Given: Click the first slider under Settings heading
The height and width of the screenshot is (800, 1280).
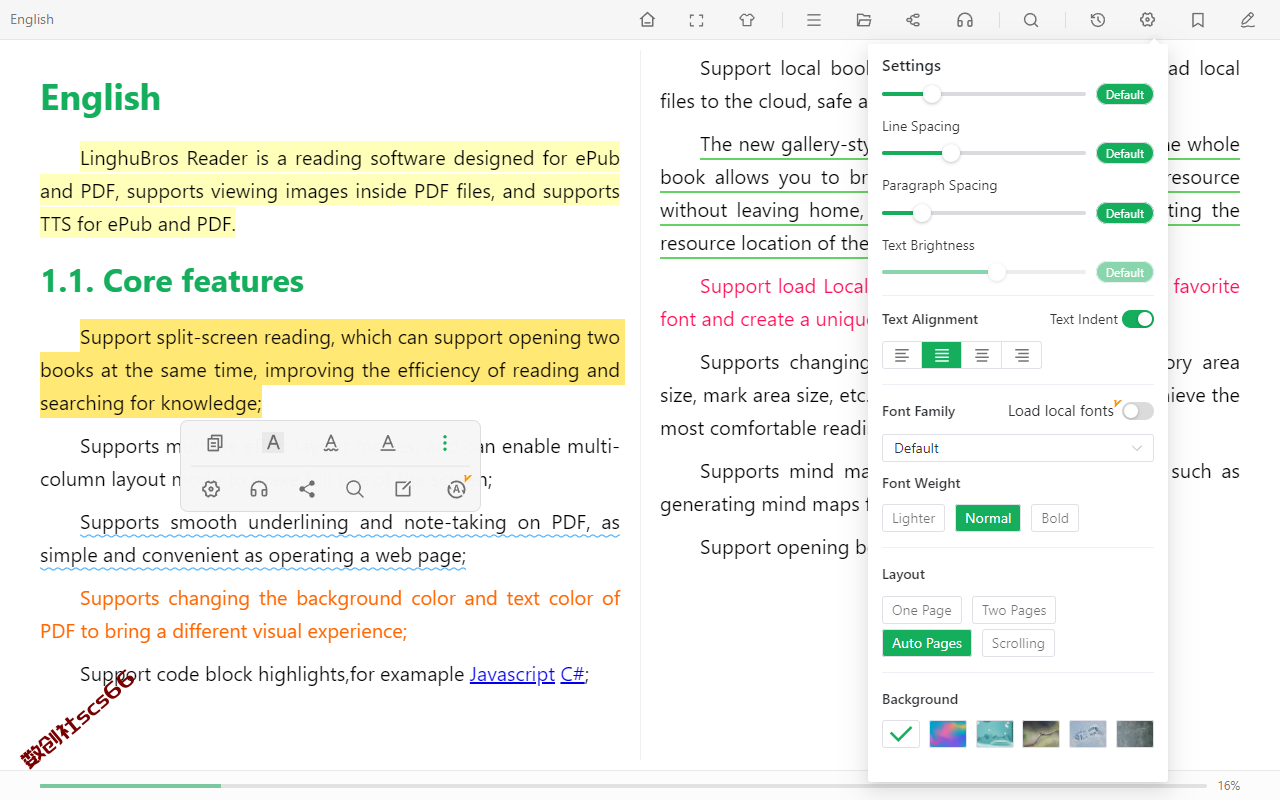Looking at the screenshot, I should 984,94.
